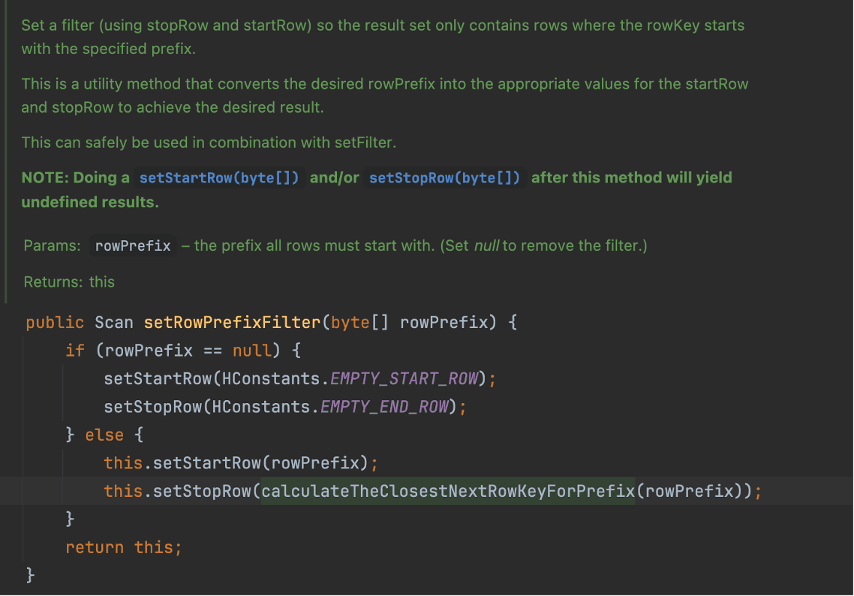Click the 'null' keyword in the if condition
This screenshot has width=854, height=596.
point(252,350)
